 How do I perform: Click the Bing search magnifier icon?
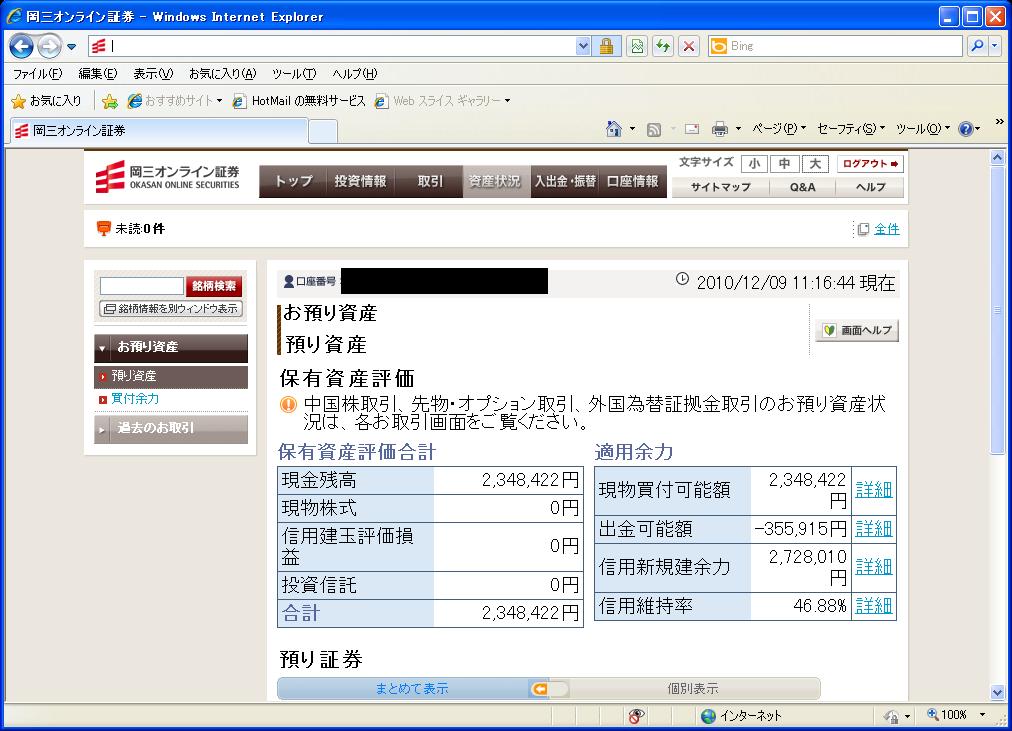[x=976, y=46]
